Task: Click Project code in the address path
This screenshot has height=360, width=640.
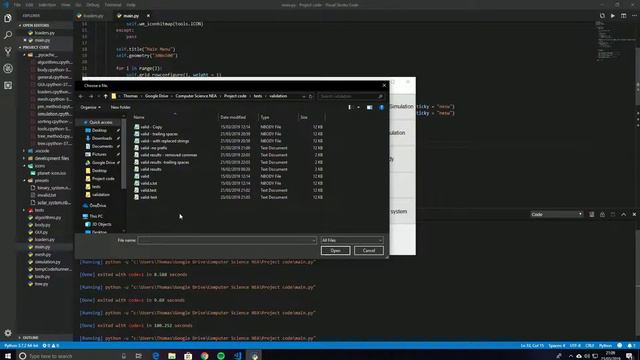Action: click(235, 96)
